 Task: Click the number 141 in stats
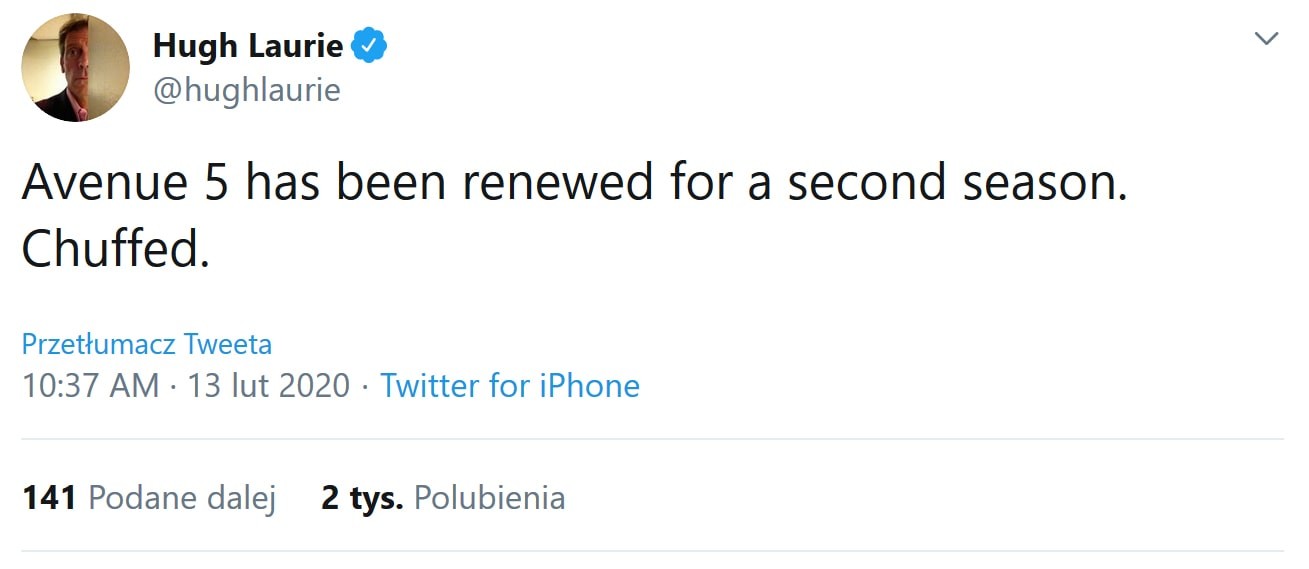point(50,498)
